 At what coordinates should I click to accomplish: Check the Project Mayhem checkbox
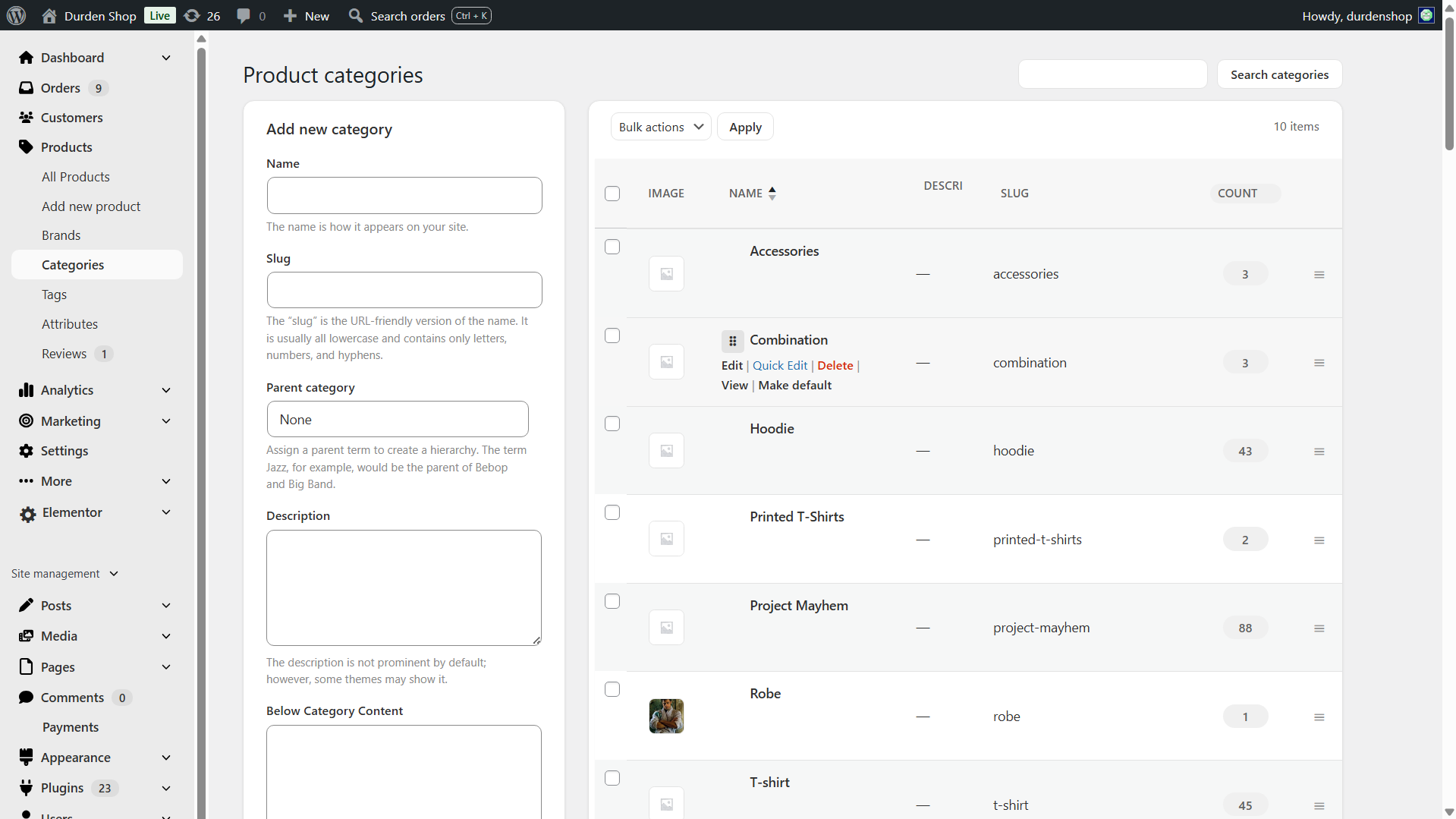612,600
